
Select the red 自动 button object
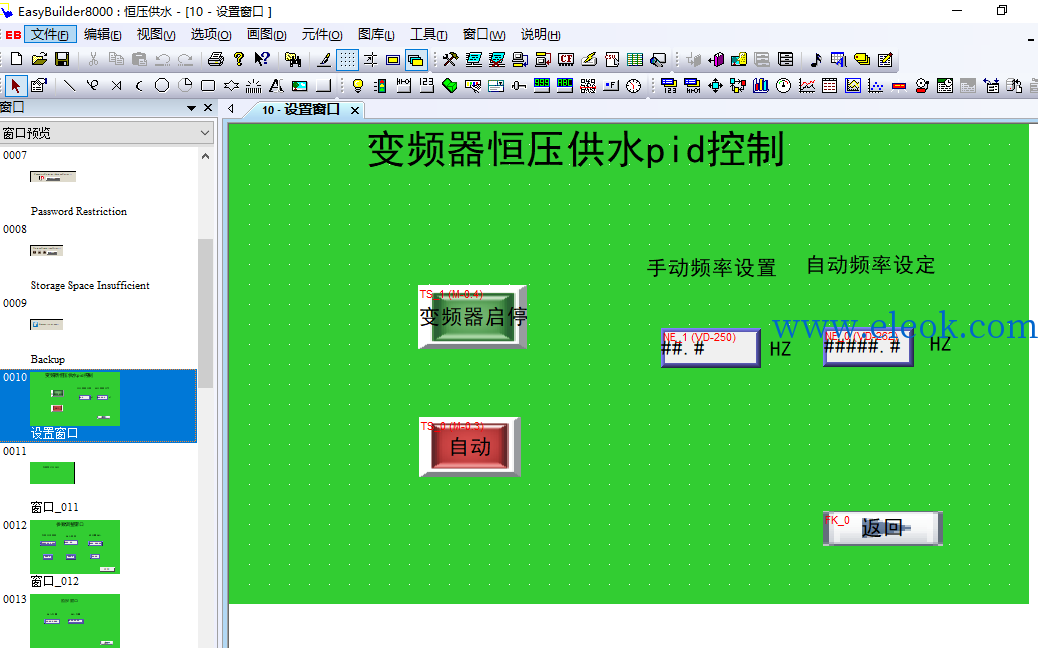(470, 447)
